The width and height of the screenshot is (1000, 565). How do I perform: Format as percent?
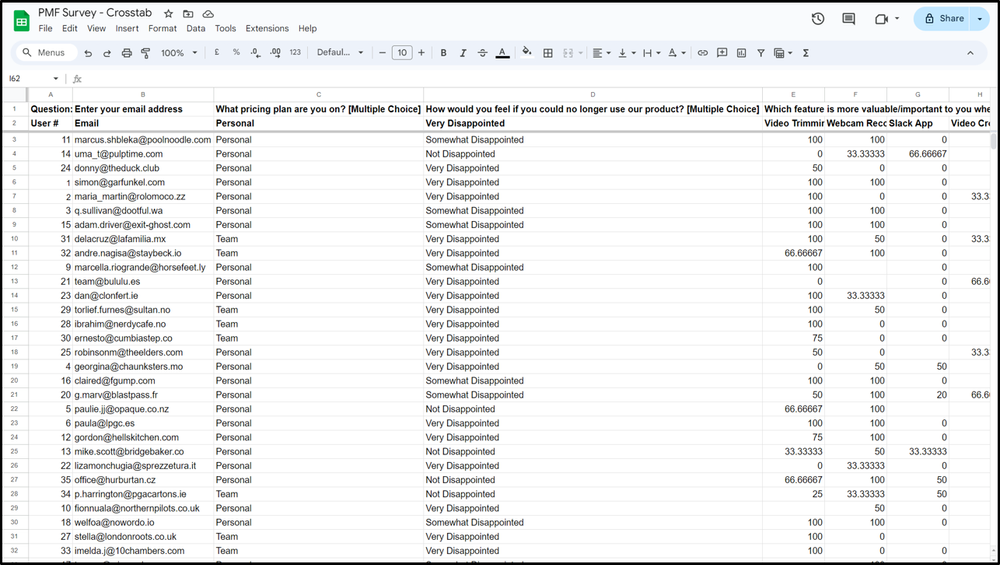click(x=236, y=52)
